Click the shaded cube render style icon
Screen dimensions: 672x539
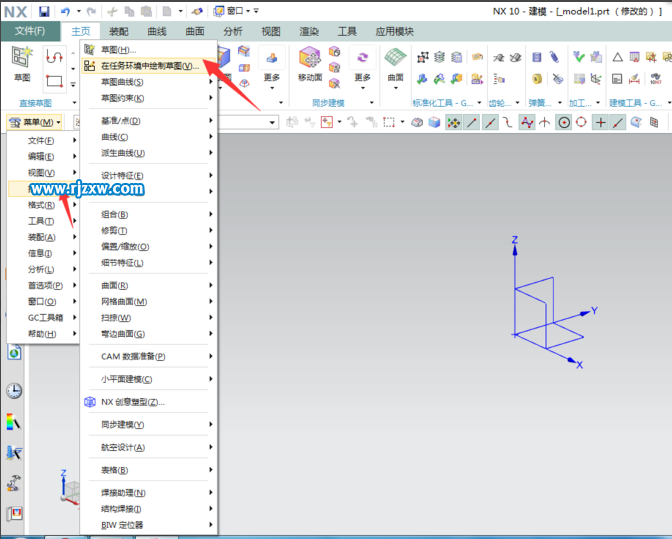[x=434, y=123]
